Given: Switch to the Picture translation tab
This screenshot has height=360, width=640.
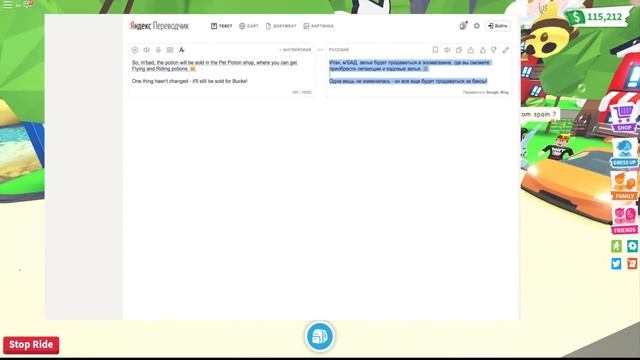Looking at the screenshot, I should [x=318, y=26].
